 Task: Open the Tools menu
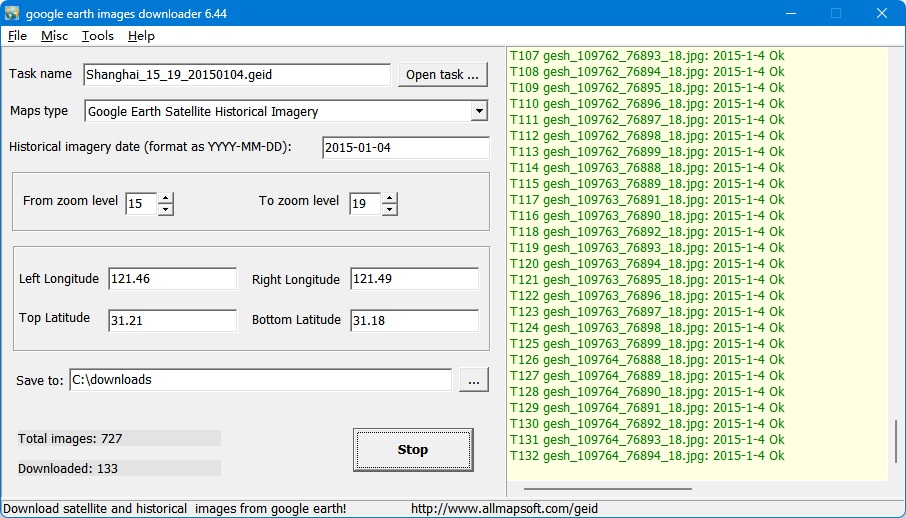tap(98, 36)
